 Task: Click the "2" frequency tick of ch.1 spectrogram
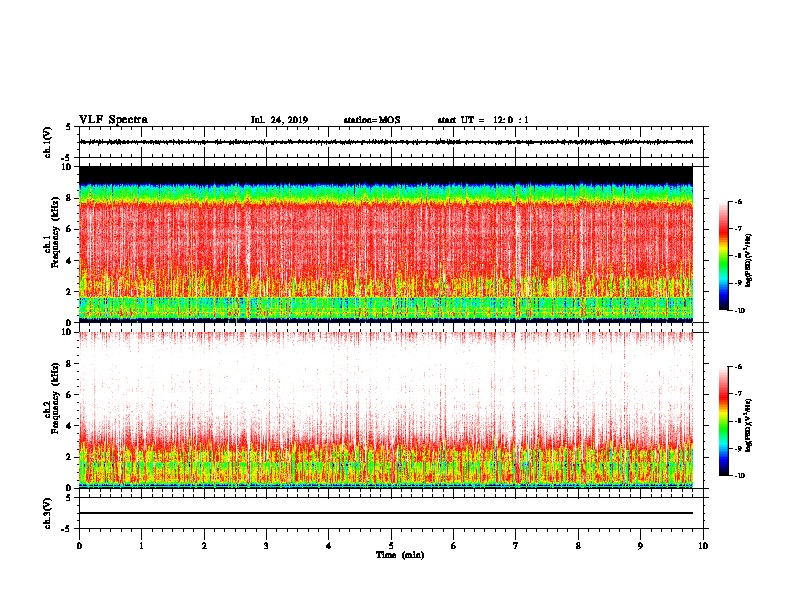(68, 291)
